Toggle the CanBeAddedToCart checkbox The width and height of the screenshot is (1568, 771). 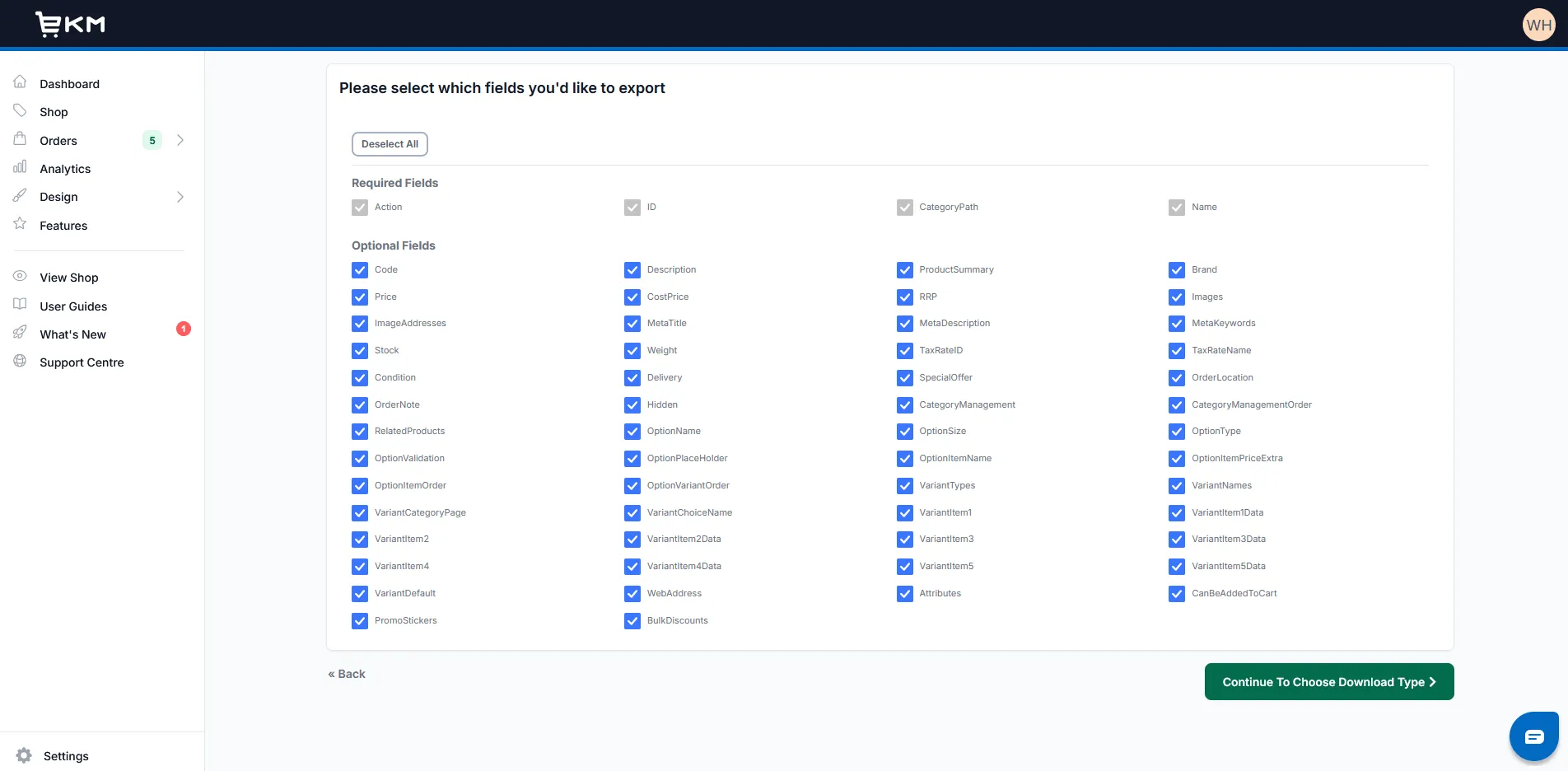(1177, 594)
